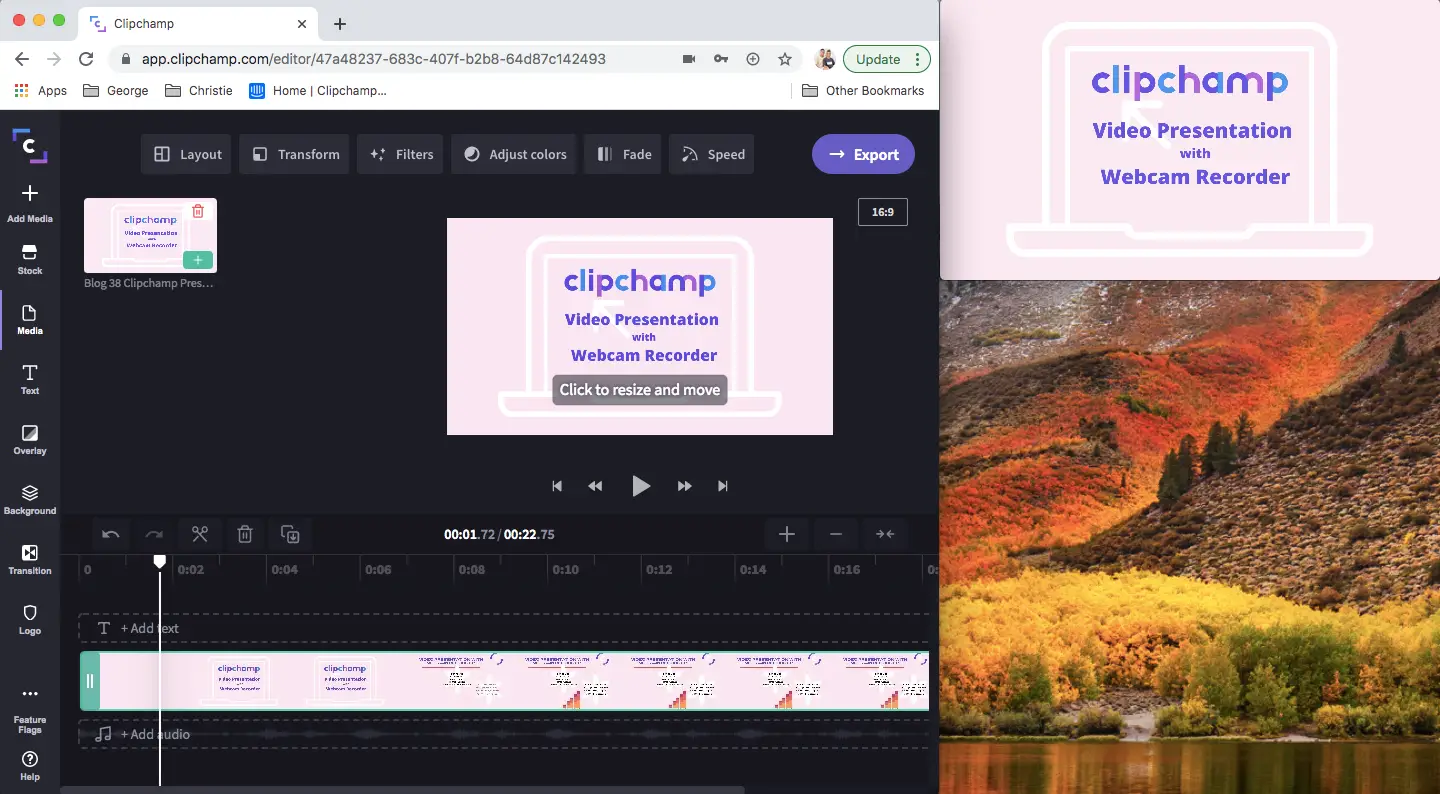Click the Chrome Update button
The width and height of the screenshot is (1440, 794).
click(x=887, y=59)
